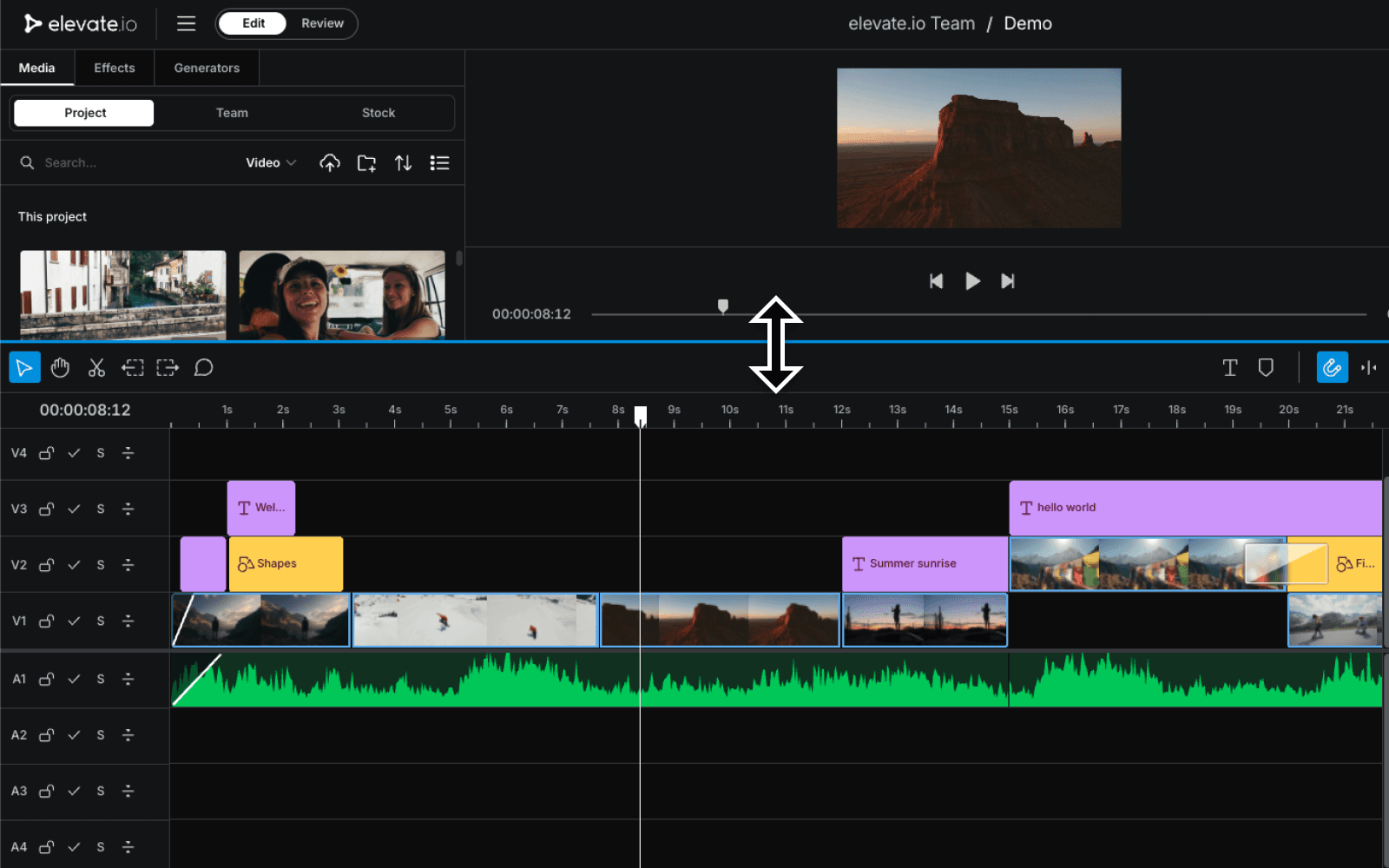Add a marker with the shield icon
The image size is (1389, 868).
pos(1266,368)
